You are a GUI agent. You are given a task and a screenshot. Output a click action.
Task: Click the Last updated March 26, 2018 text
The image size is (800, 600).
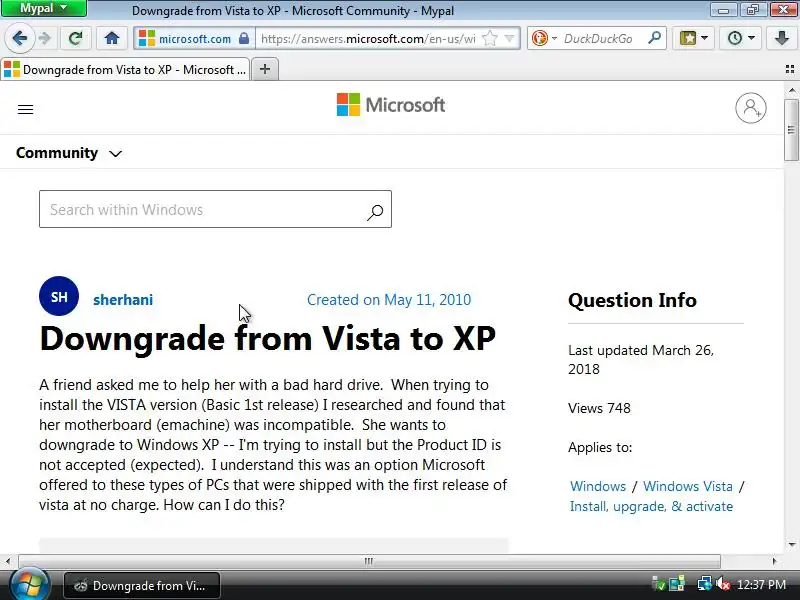pyautogui.click(x=641, y=360)
